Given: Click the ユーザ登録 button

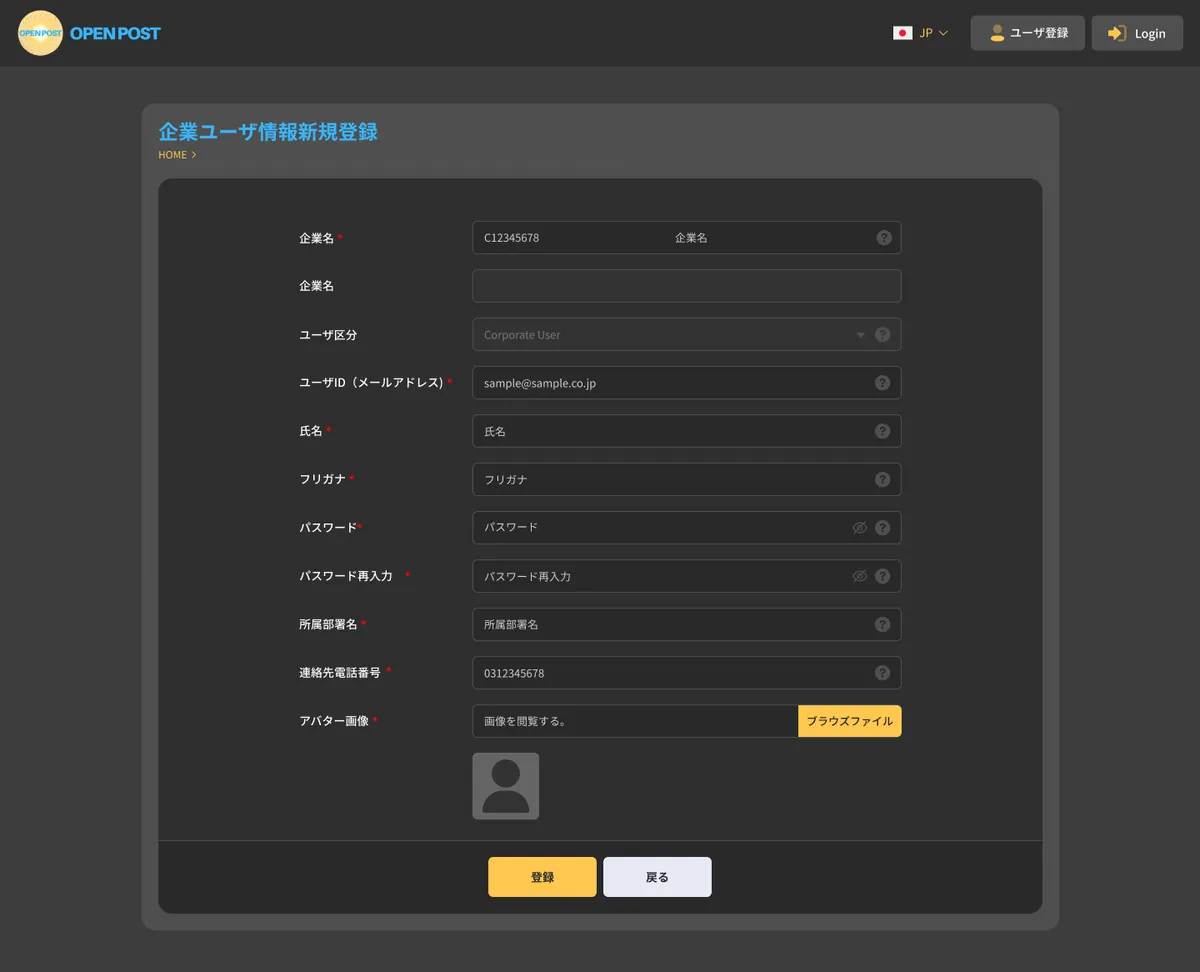Looking at the screenshot, I should [x=1027, y=33].
